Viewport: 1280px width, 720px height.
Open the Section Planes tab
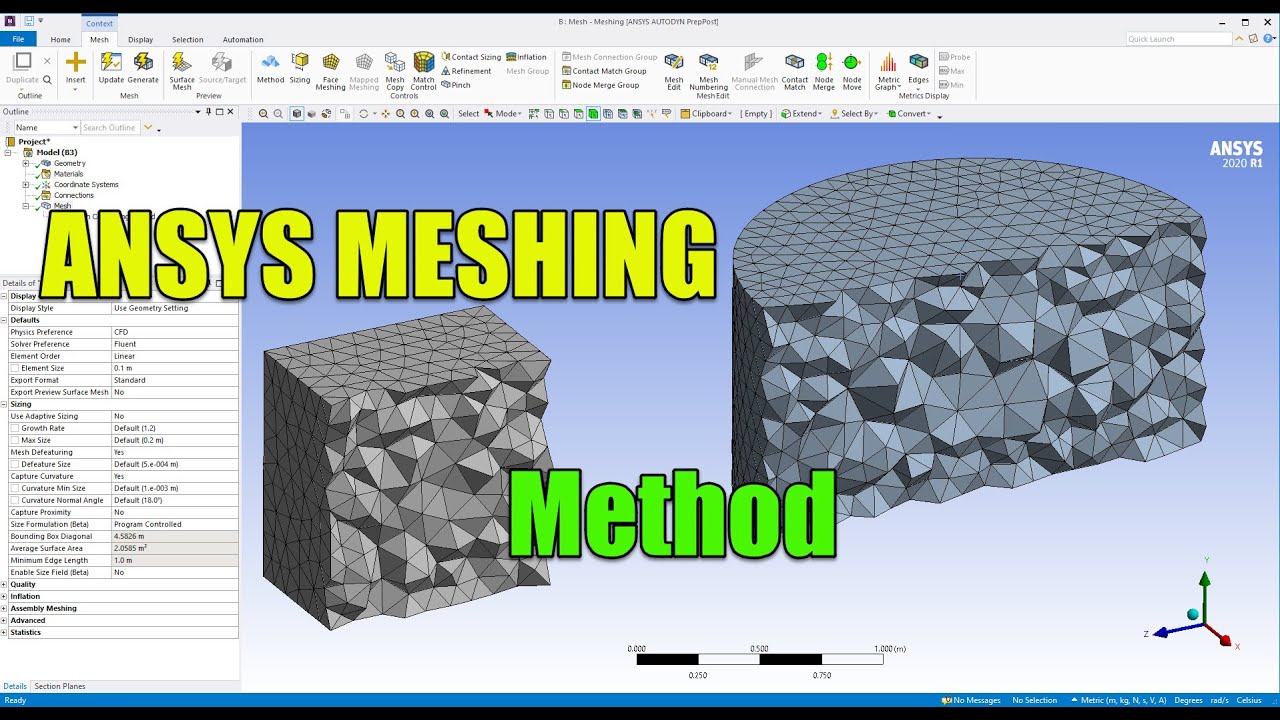(60, 686)
